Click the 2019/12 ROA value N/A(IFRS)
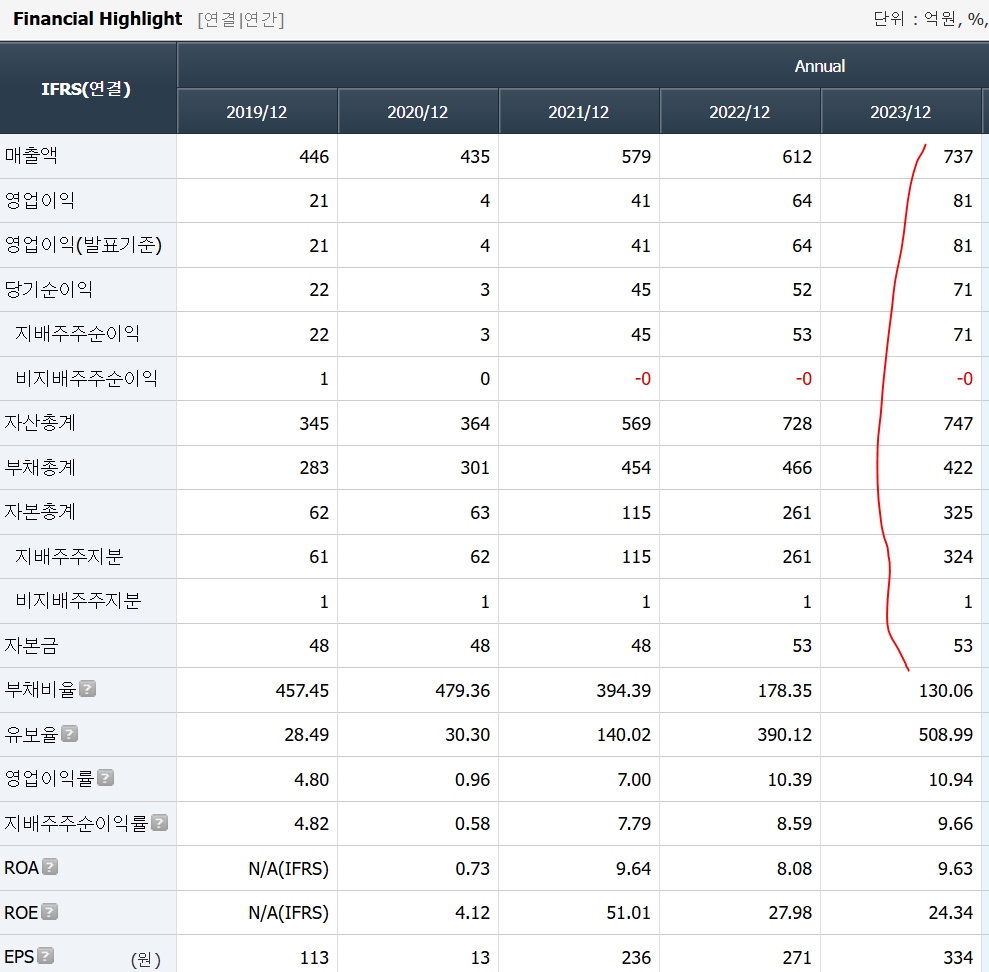The image size is (989, 972). click(288, 869)
